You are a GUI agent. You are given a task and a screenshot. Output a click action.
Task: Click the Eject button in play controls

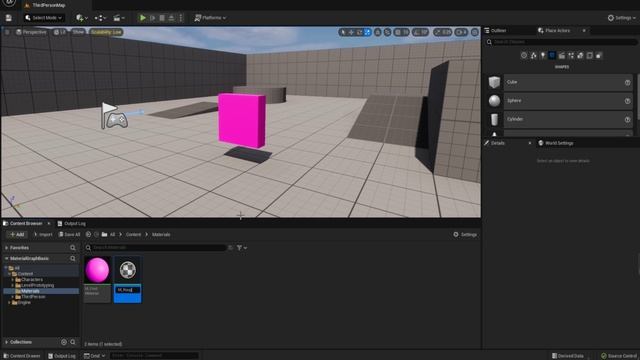[x=171, y=18]
